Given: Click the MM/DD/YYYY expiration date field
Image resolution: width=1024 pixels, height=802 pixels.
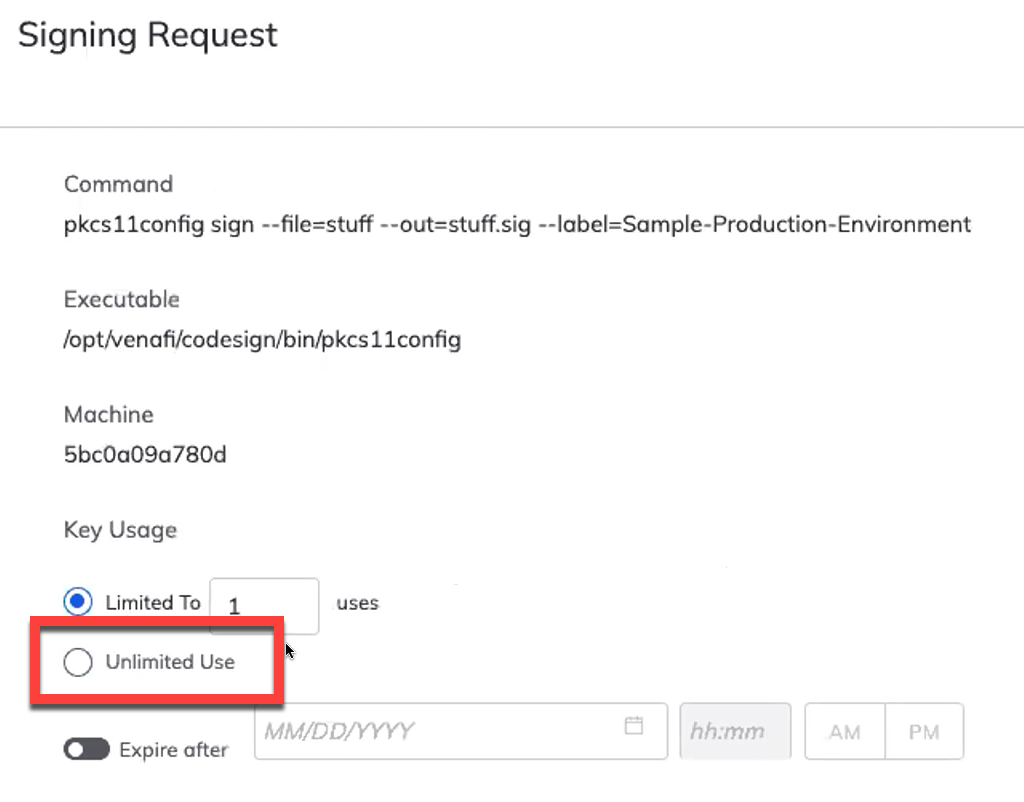Looking at the screenshot, I should pyautogui.click(x=440, y=731).
